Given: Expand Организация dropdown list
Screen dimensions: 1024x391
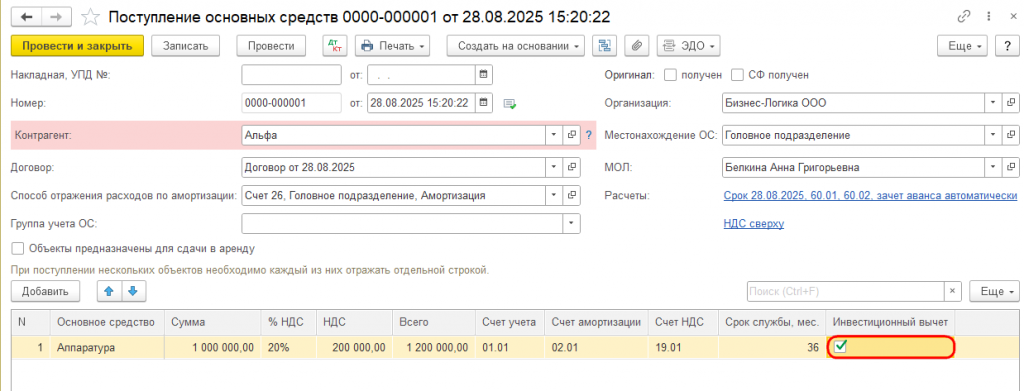Looking at the screenshot, I should click(993, 102).
